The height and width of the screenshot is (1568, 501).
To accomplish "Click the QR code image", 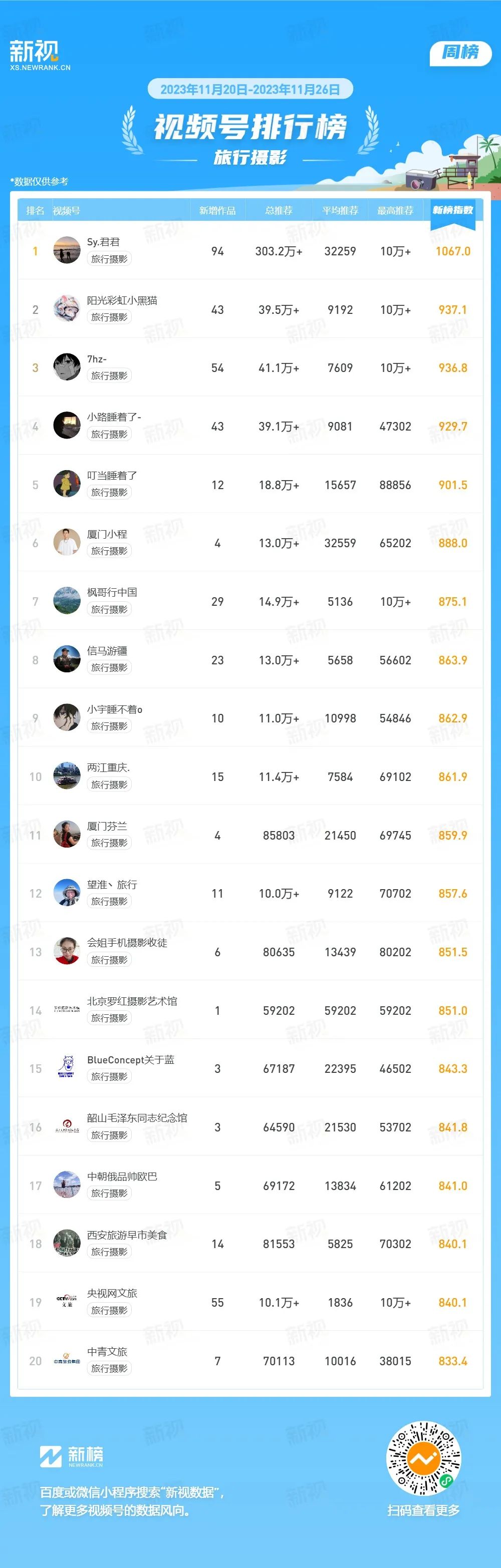I will 424,1458.
